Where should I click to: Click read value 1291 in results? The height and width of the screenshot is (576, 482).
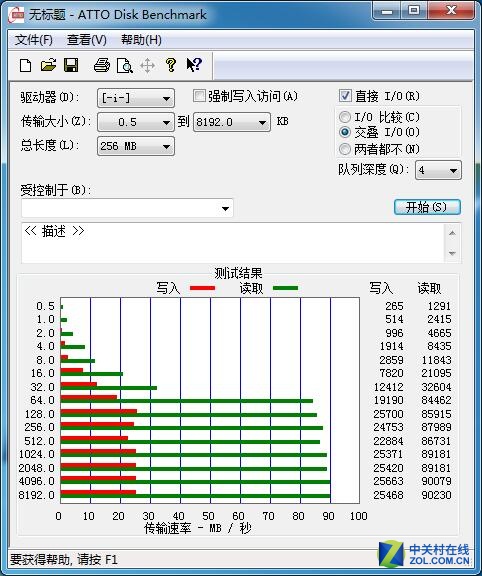pyautogui.click(x=439, y=306)
